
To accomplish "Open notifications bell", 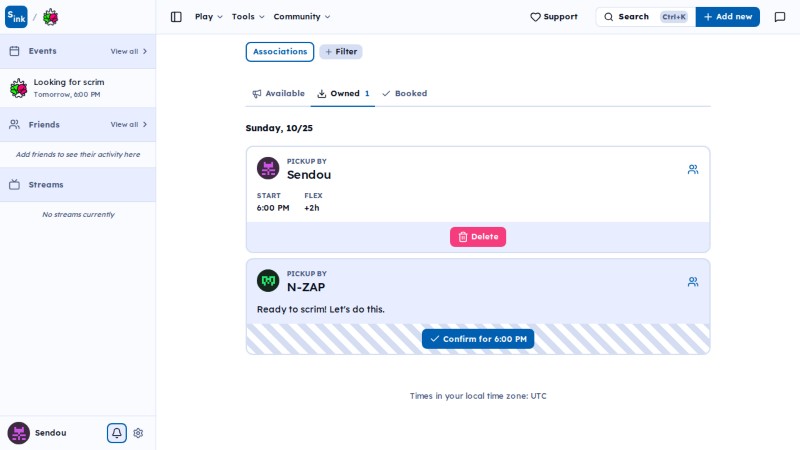I will click(117, 433).
